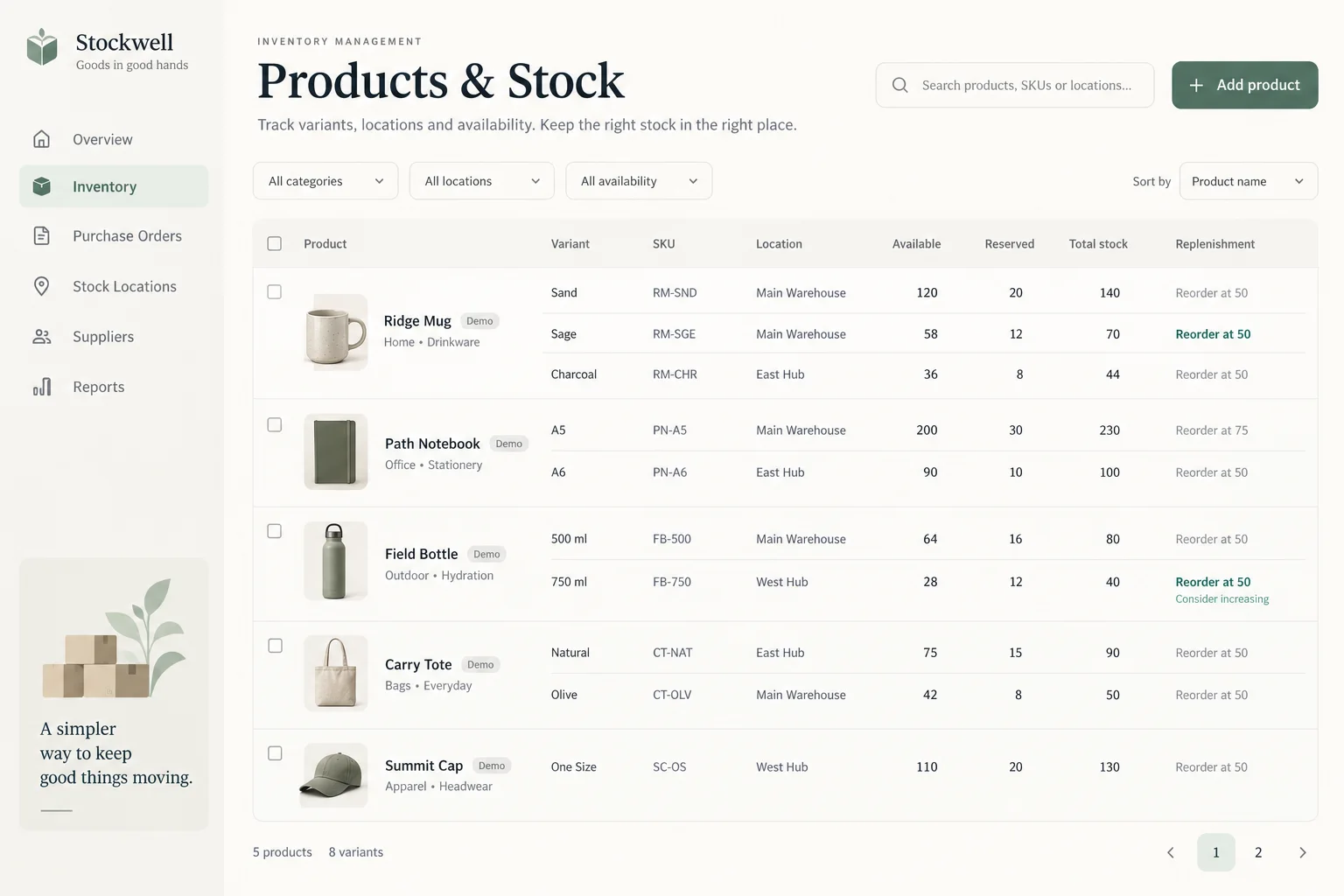Click the Inventory cube icon in sidebar
Screen dimensions: 1344x896
coord(41,186)
